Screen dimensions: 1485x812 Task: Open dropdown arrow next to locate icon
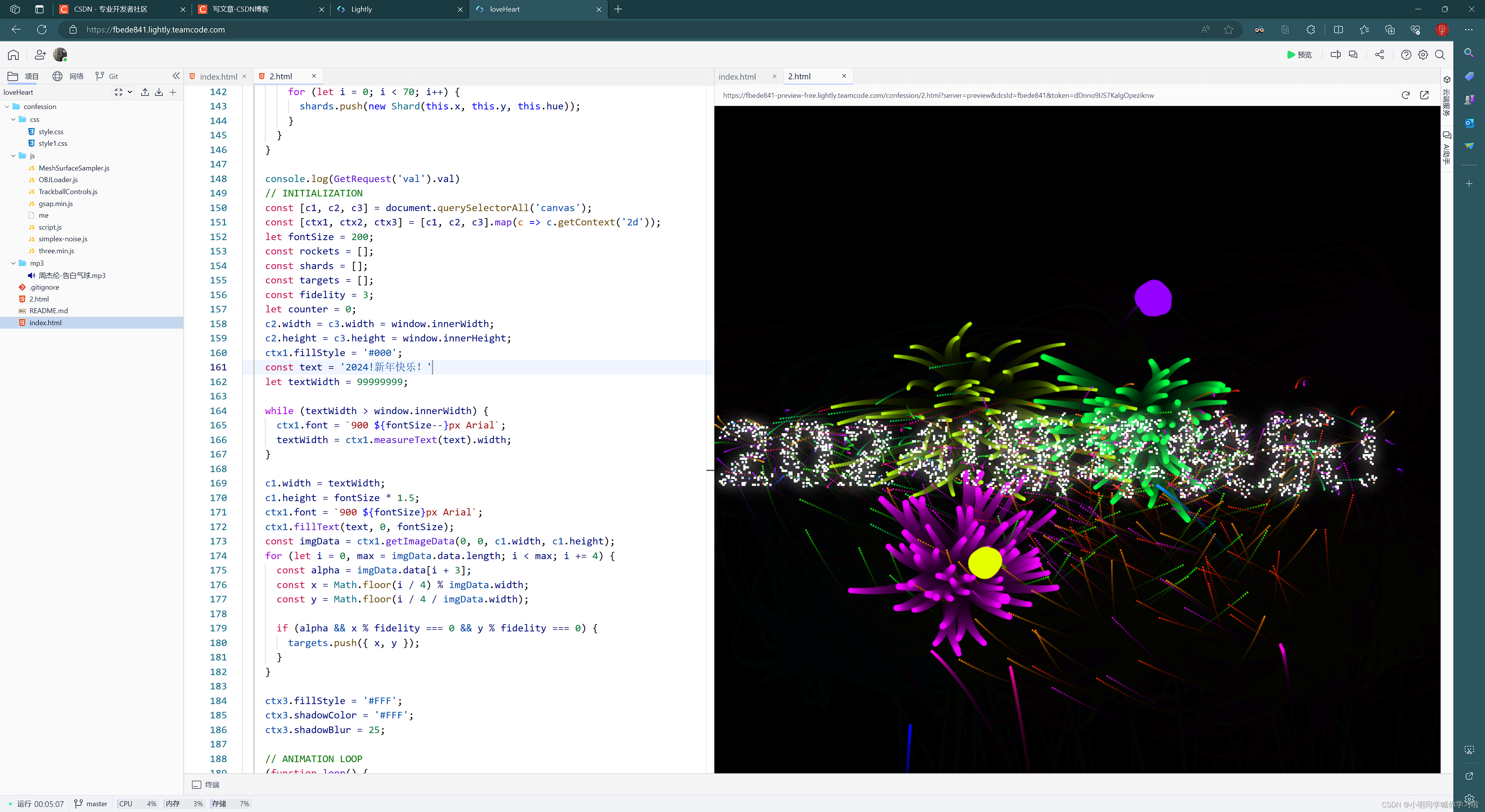click(130, 92)
